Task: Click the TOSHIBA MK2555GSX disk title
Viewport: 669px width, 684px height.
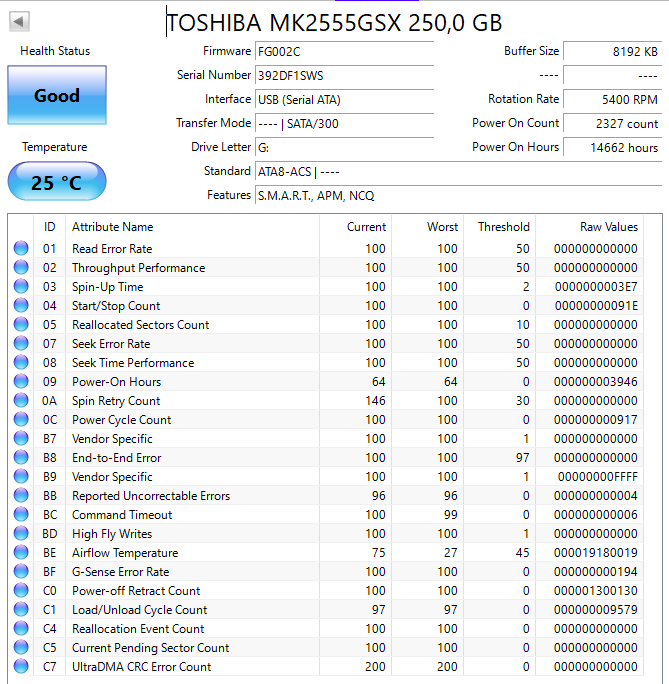Action: point(334,23)
